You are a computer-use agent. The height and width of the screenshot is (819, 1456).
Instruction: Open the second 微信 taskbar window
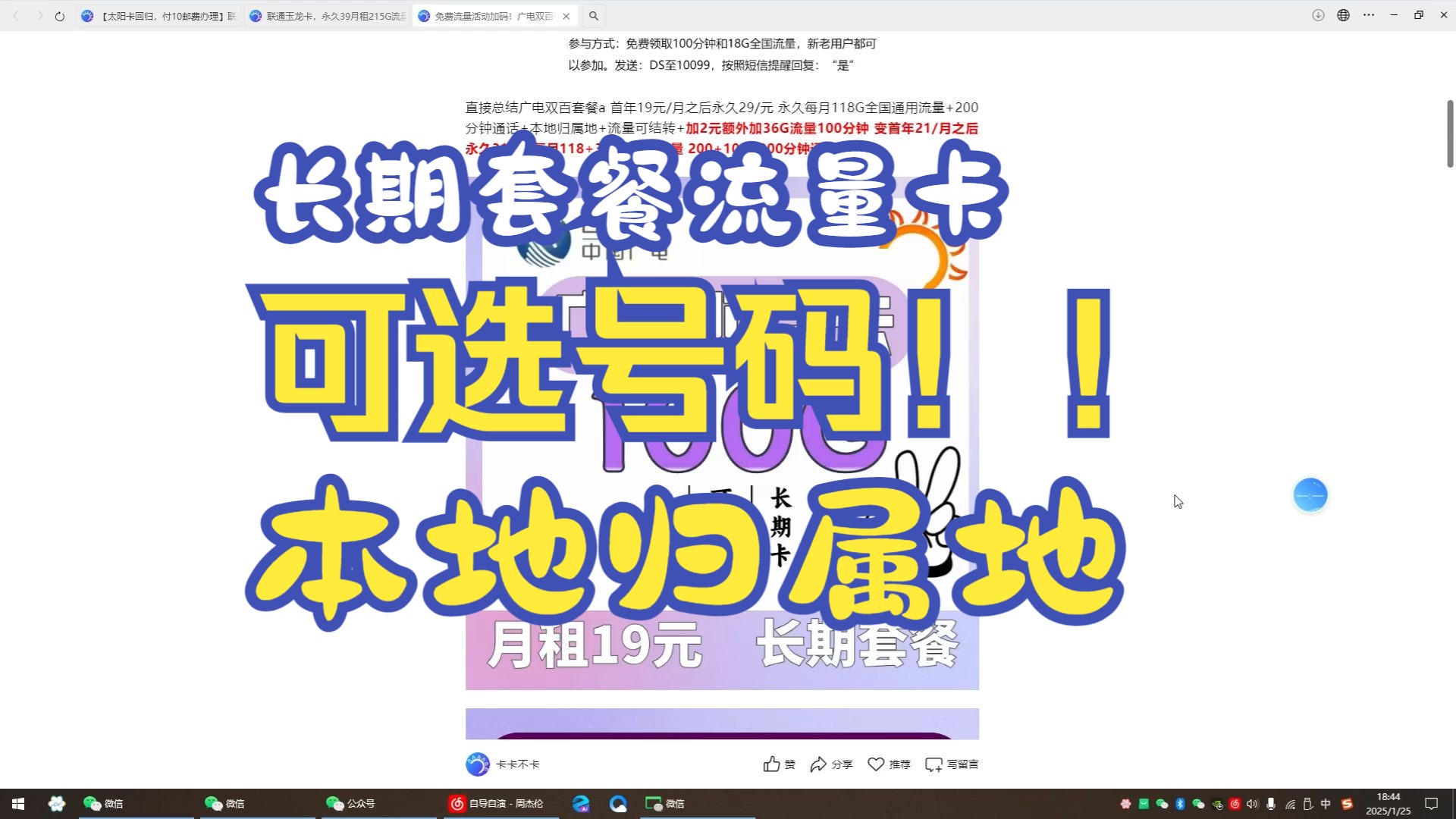click(x=258, y=804)
